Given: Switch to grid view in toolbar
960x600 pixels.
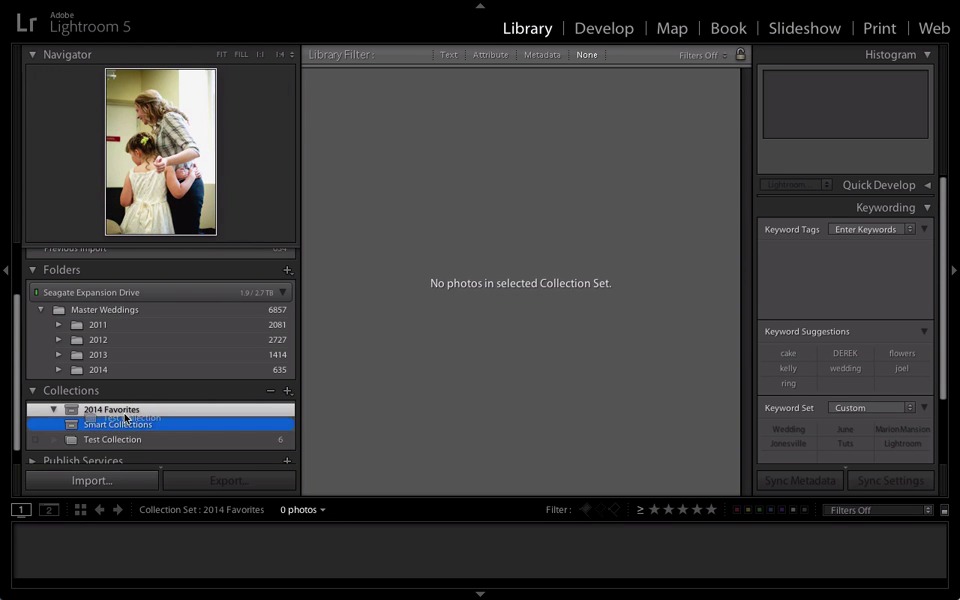Looking at the screenshot, I should click(80, 510).
